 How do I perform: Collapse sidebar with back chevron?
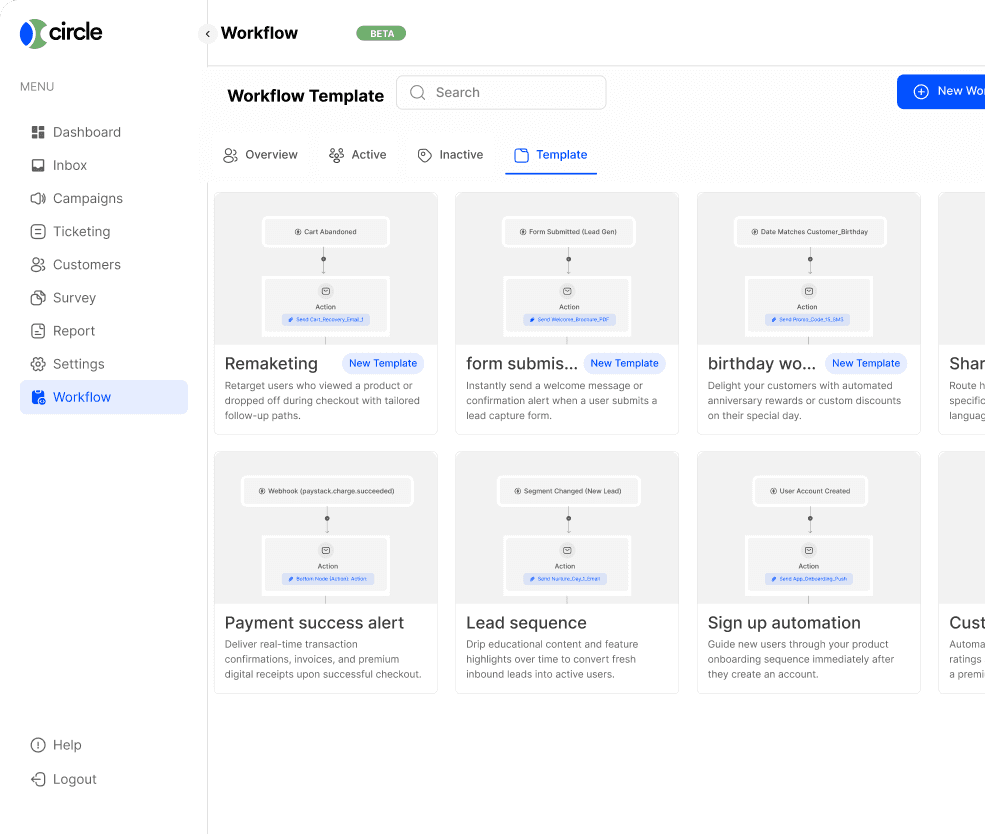click(207, 33)
